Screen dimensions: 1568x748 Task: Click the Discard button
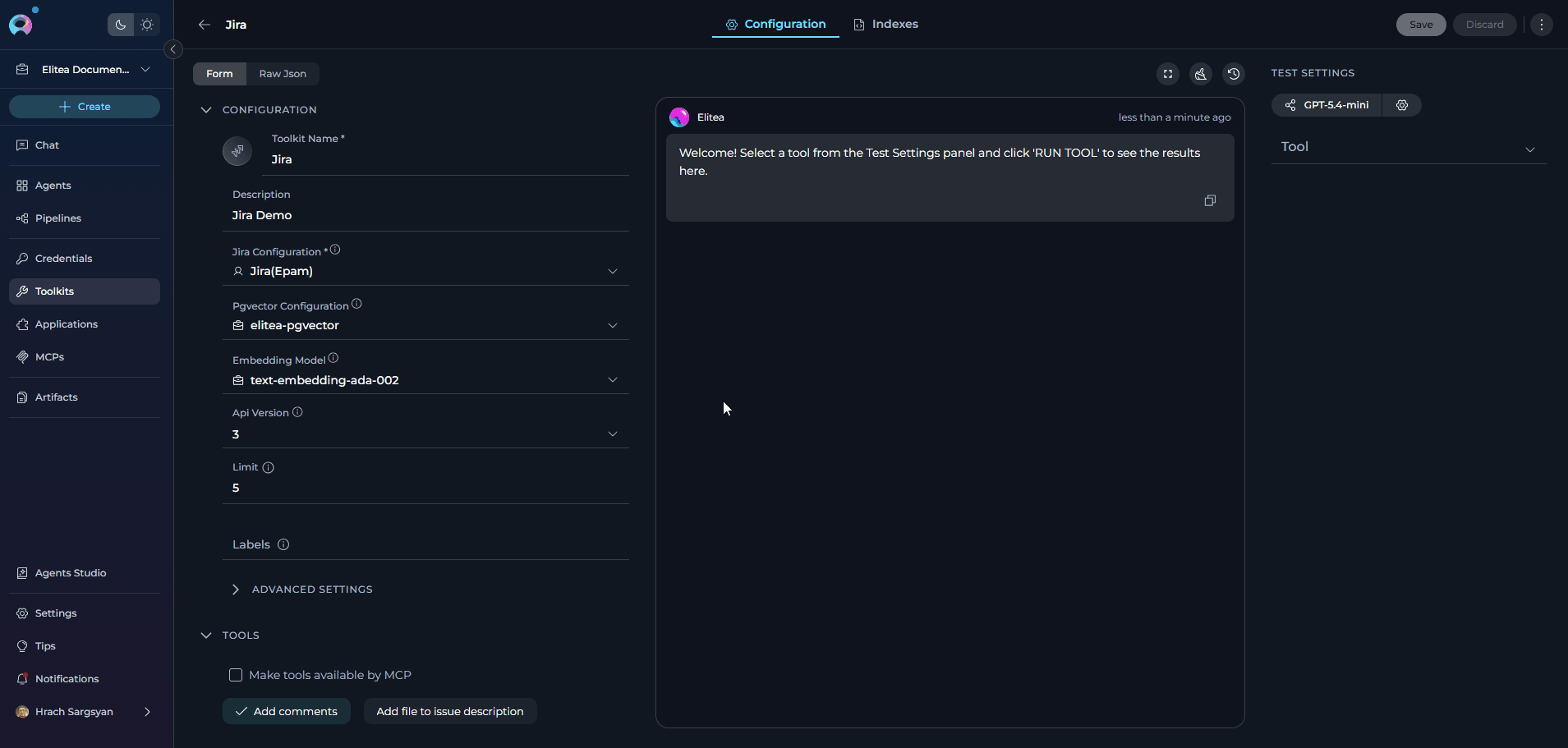tap(1484, 25)
